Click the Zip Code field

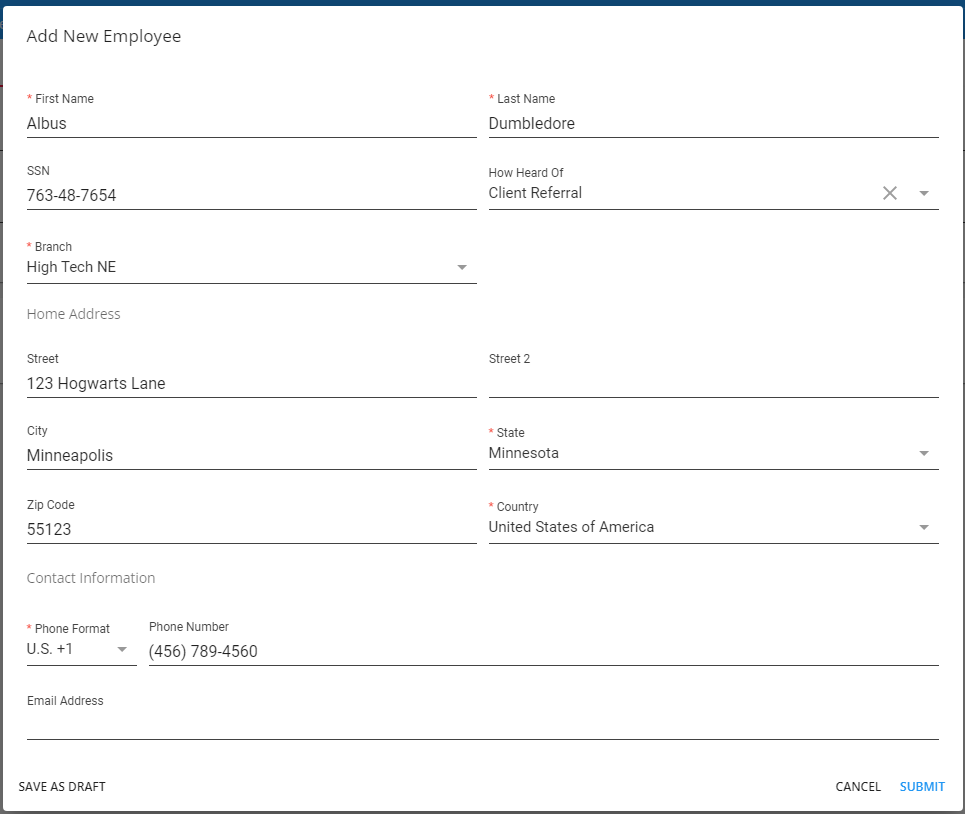250,530
